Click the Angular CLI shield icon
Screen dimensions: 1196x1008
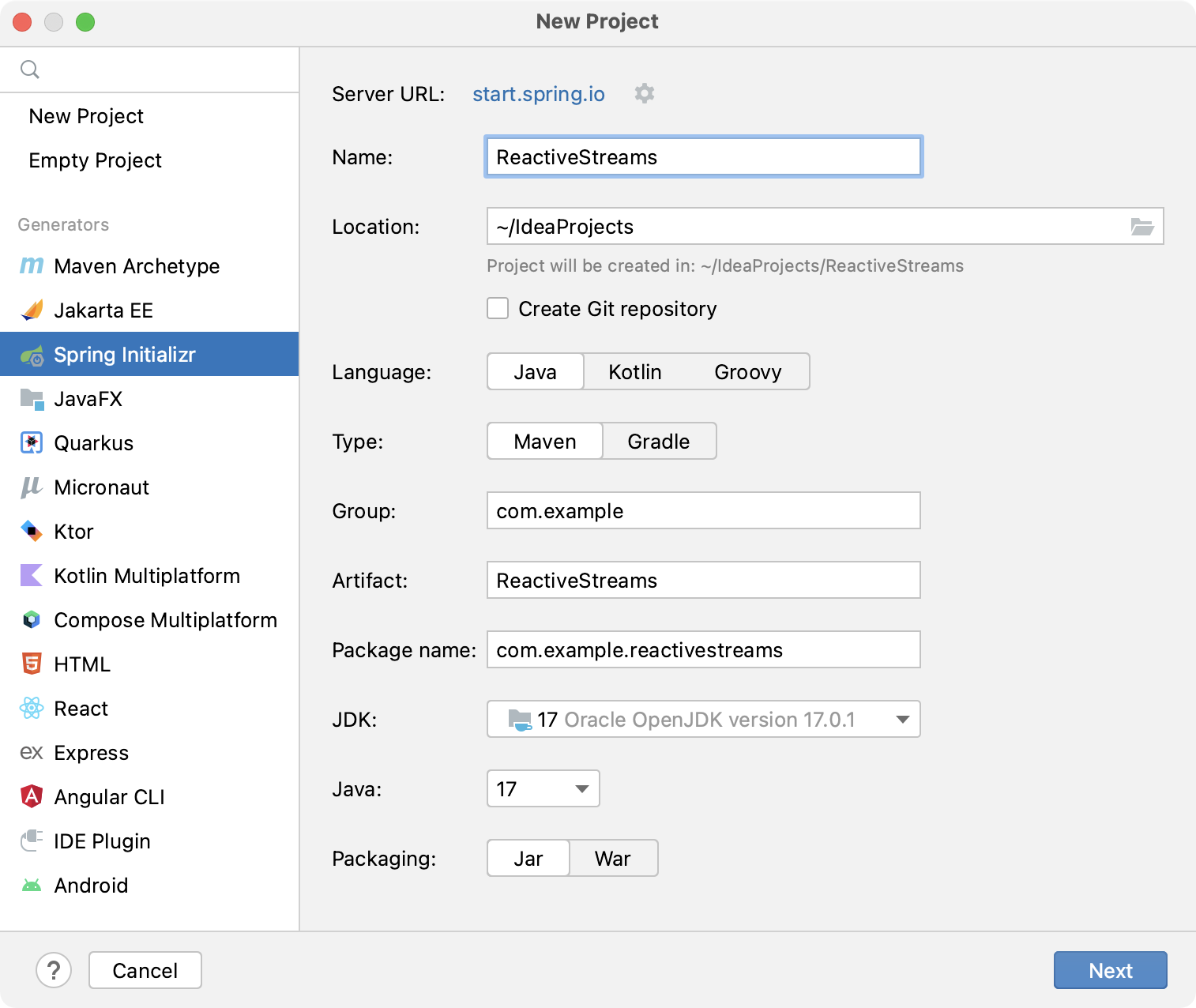[x=32, y=796]
